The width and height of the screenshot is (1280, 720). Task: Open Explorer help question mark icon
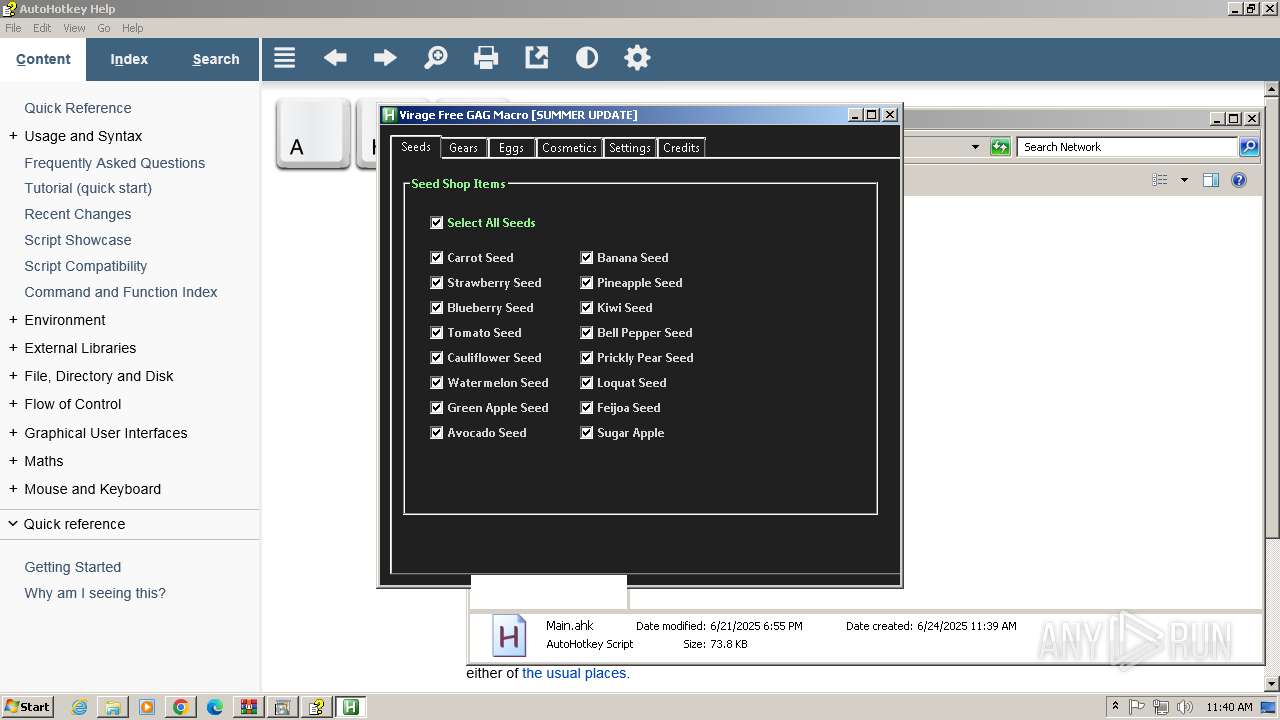(1239, 180)
